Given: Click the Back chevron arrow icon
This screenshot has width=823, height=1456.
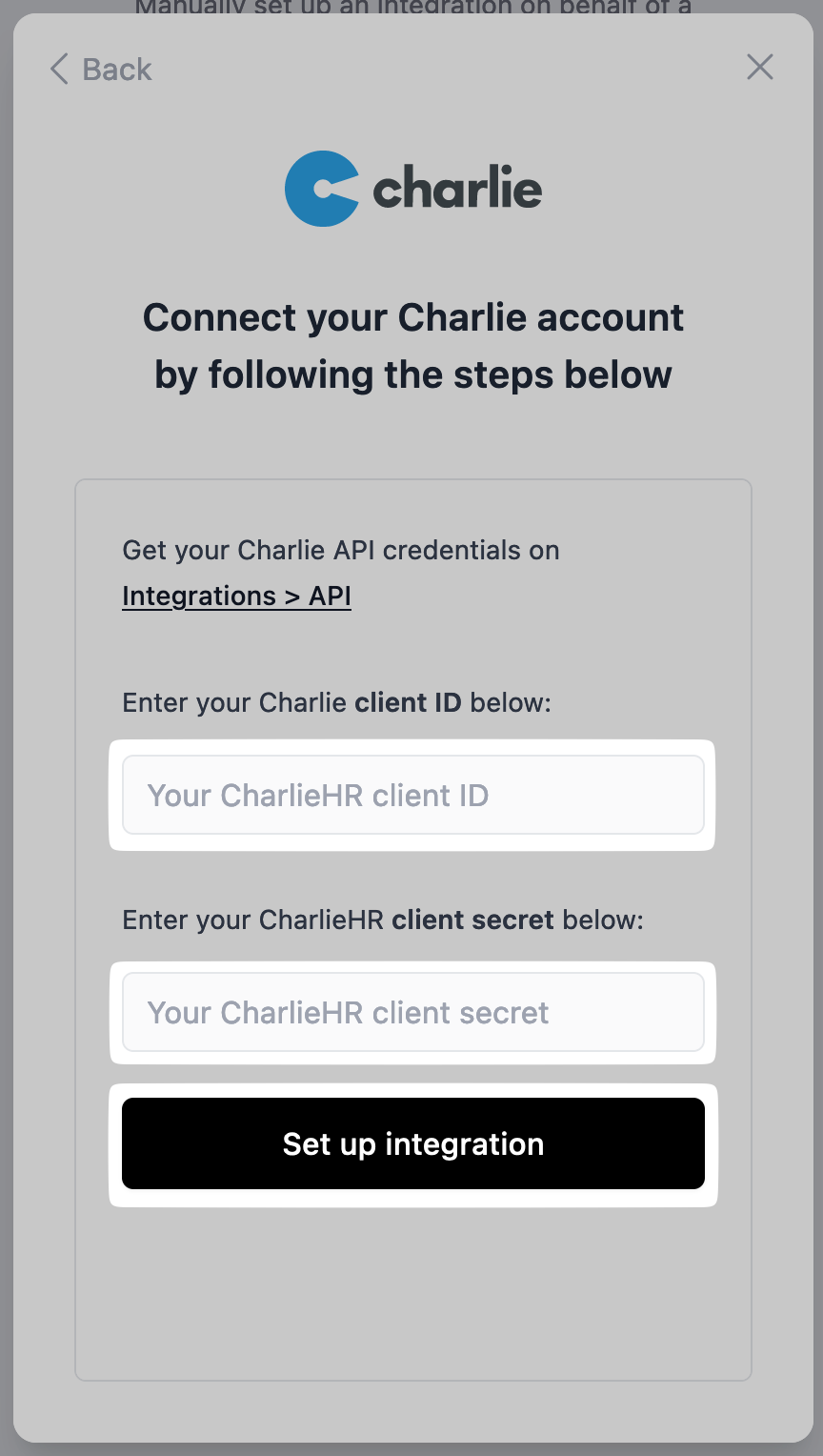Looking at the screenshot, I should tap(59, 70).
